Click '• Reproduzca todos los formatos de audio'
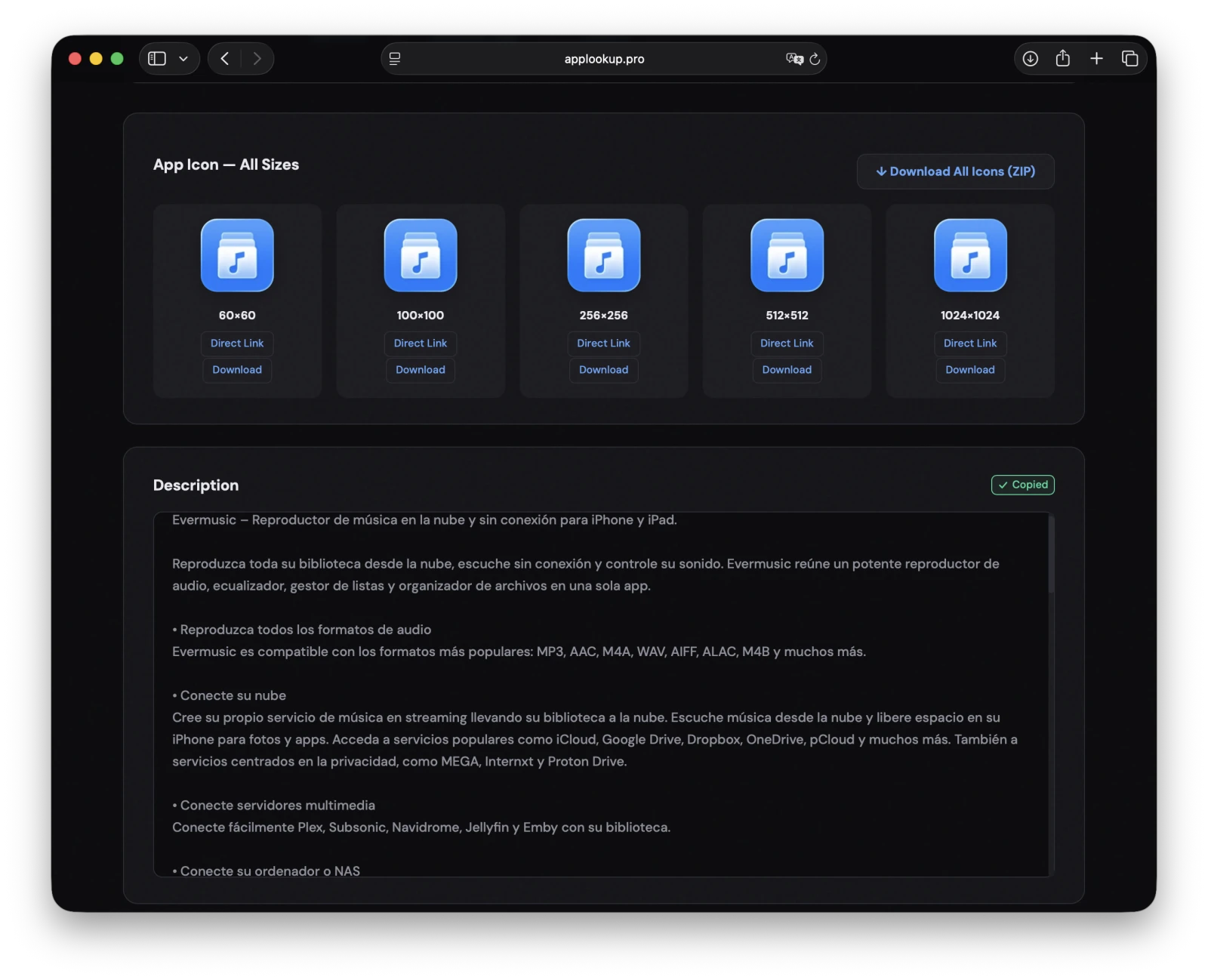The width and height of the screenshot is (1208, 980). coord(302,630)
